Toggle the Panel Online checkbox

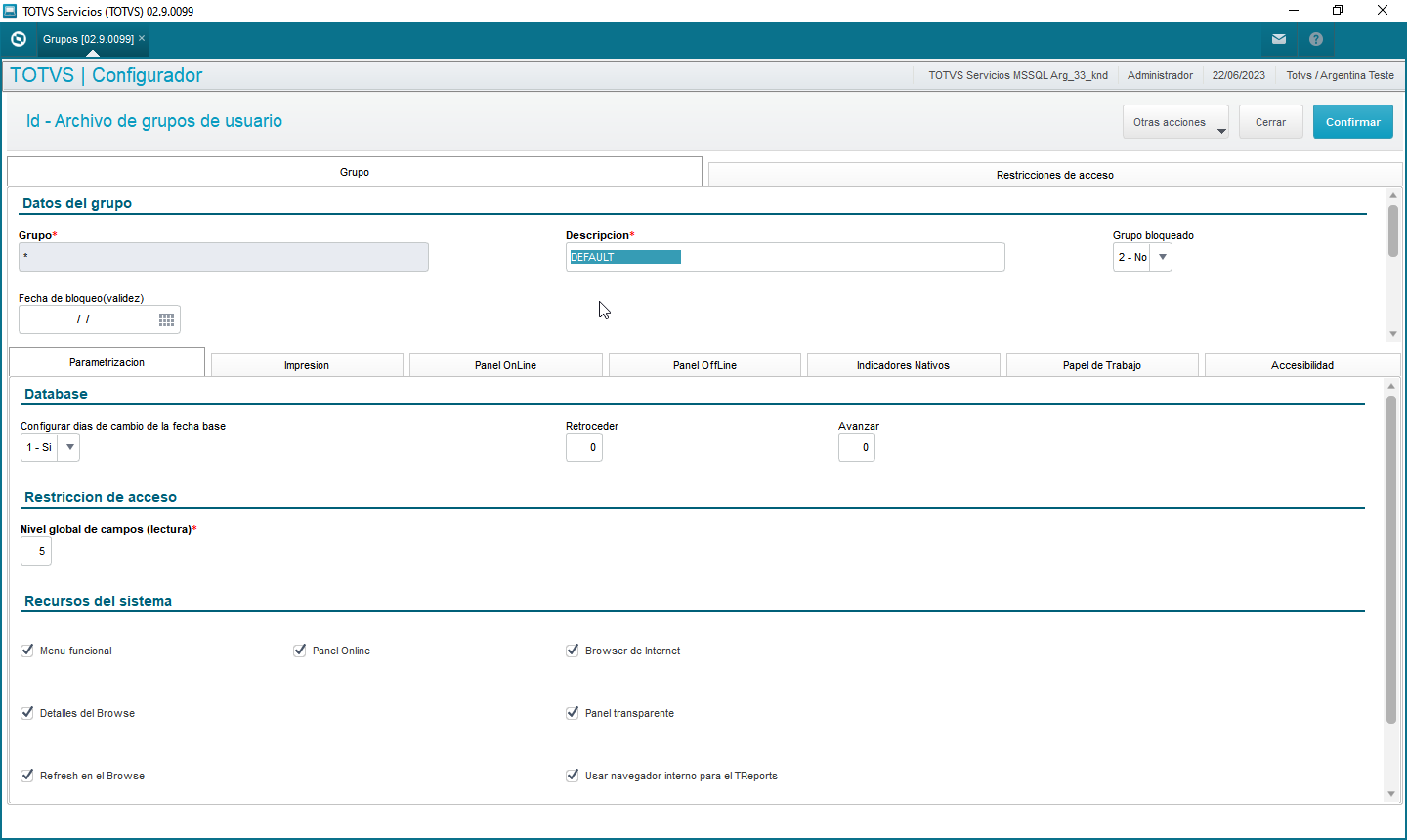(x=300, y=651)
